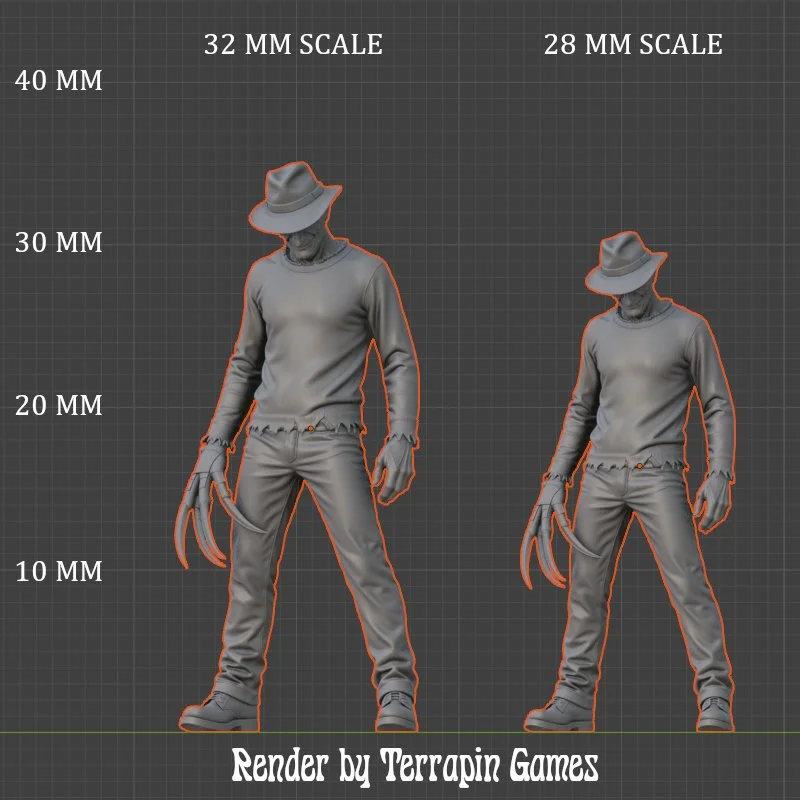800x800 pixels.
Task: Select the 28 mm scale figure model
Action: 629,482
